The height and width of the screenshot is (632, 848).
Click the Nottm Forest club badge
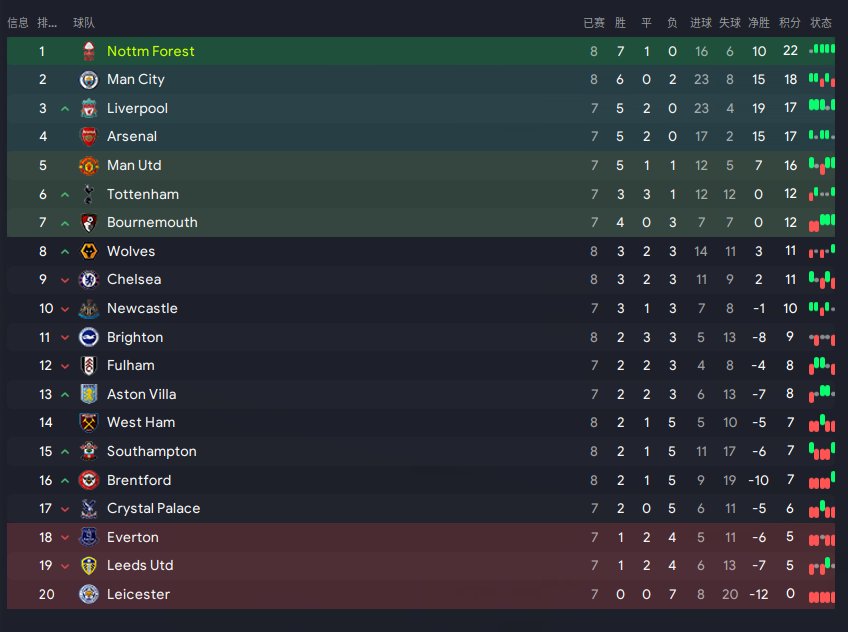pos(89,51)
